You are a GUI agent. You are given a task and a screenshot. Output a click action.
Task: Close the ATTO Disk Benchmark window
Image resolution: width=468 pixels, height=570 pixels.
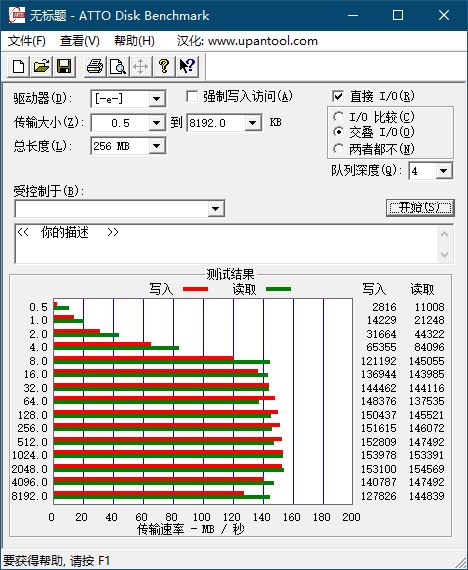[444, 15]
